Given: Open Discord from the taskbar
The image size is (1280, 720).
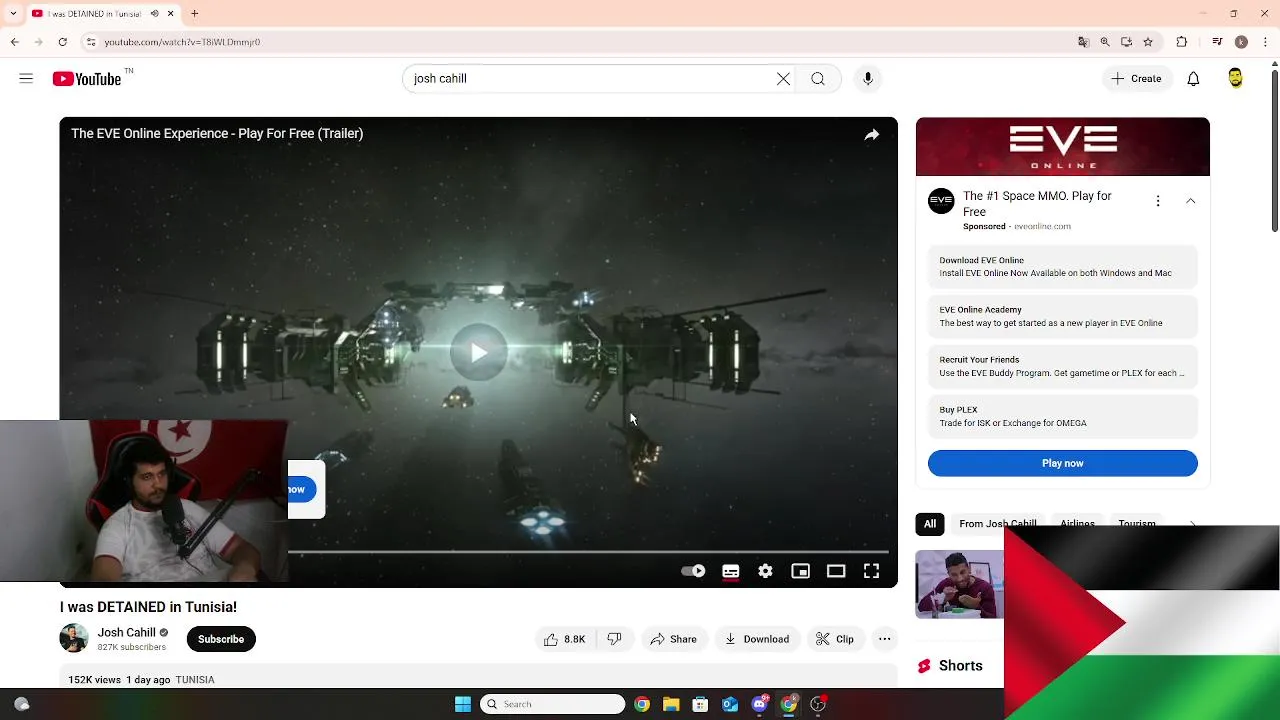Looking at the screenshot, I should point(759,704).
